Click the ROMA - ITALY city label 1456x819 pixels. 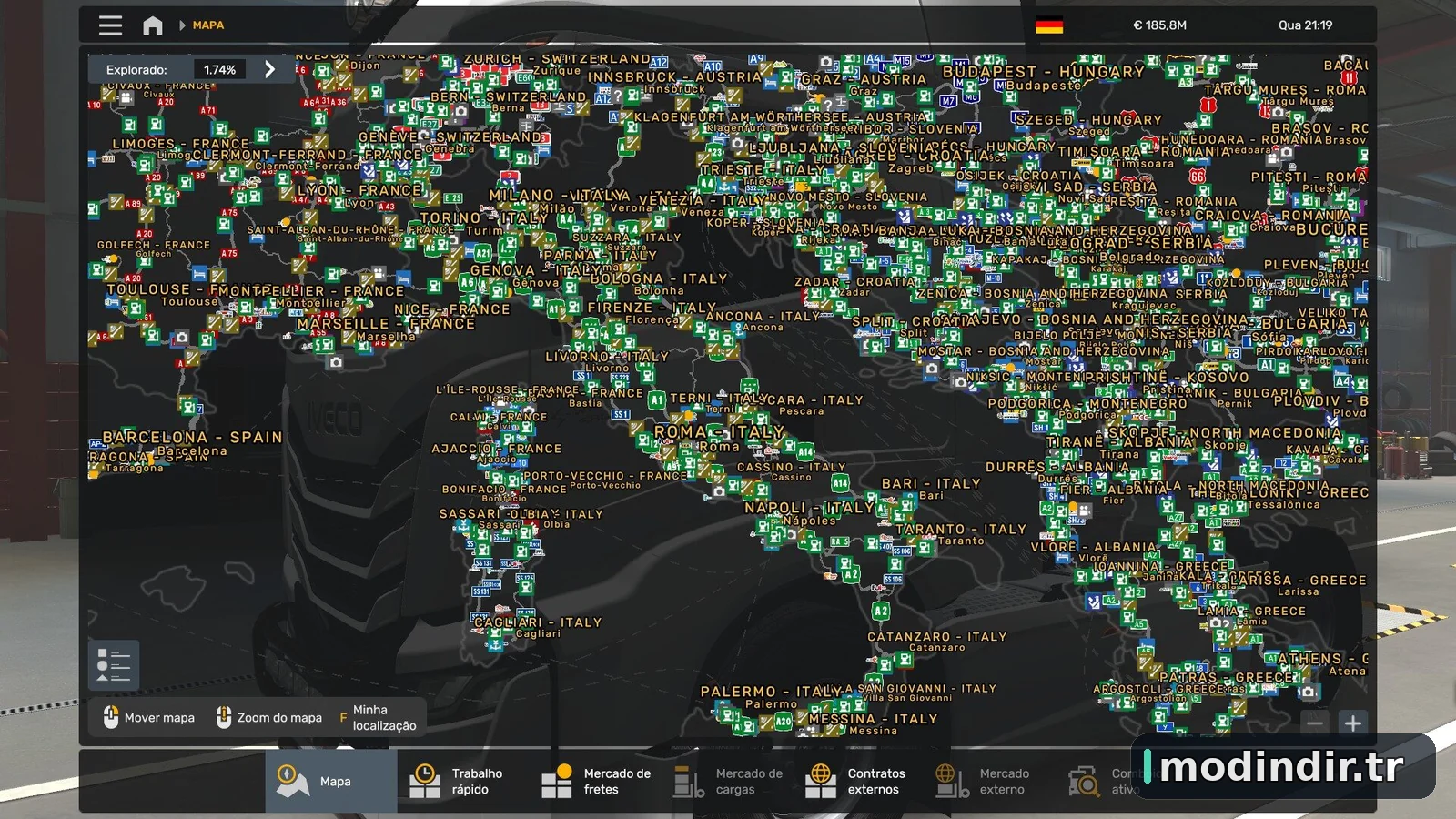point(719,431)
